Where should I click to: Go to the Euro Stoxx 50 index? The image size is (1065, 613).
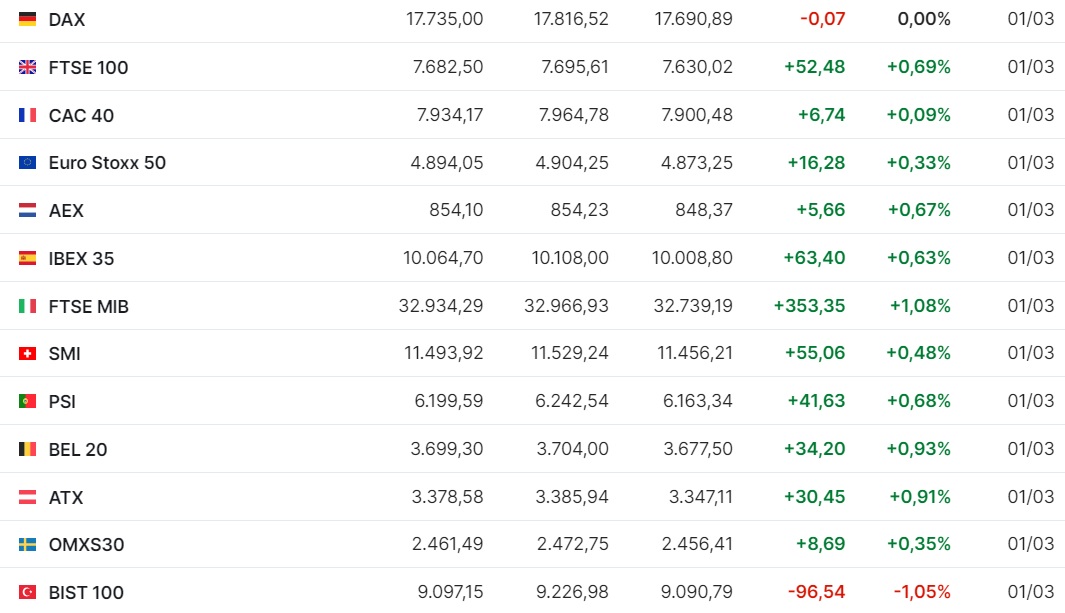tap(107, 163)
